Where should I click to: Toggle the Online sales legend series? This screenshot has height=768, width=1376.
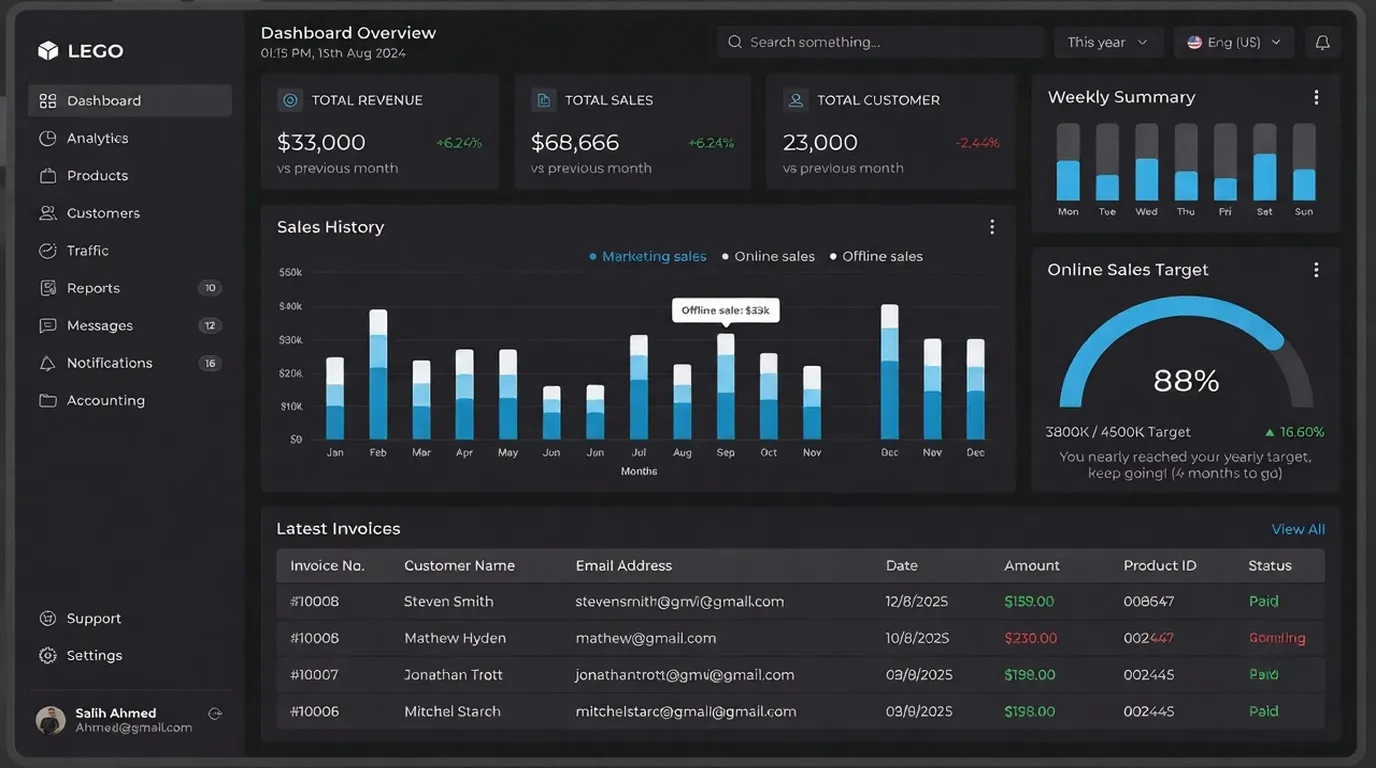(x=768, y=257)
